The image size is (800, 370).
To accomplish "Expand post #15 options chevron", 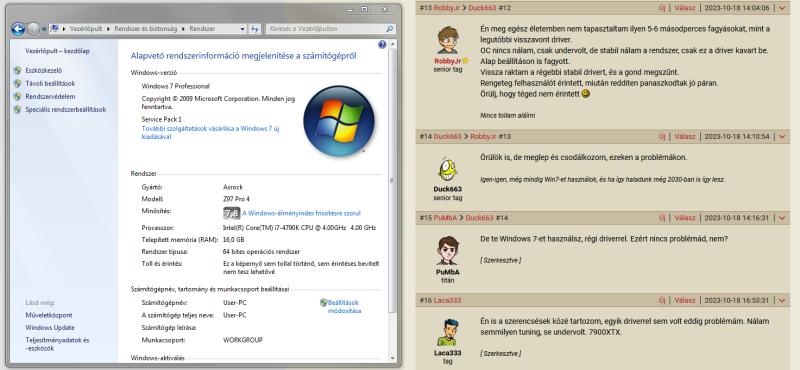I will [x=782, y=218].
